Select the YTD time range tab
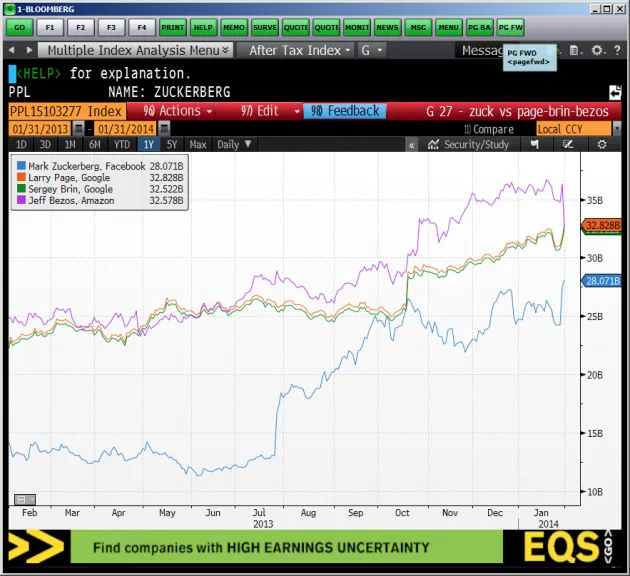 click(x=122, y=145)
